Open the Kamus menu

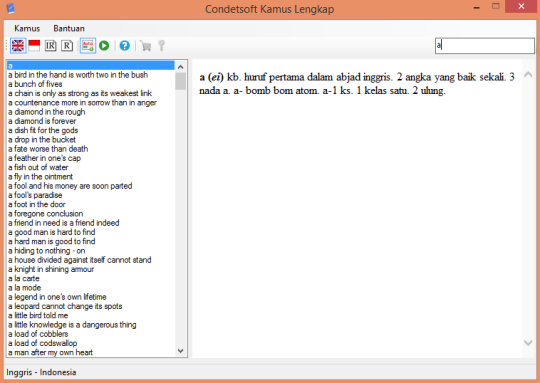(x=27, y=29)
